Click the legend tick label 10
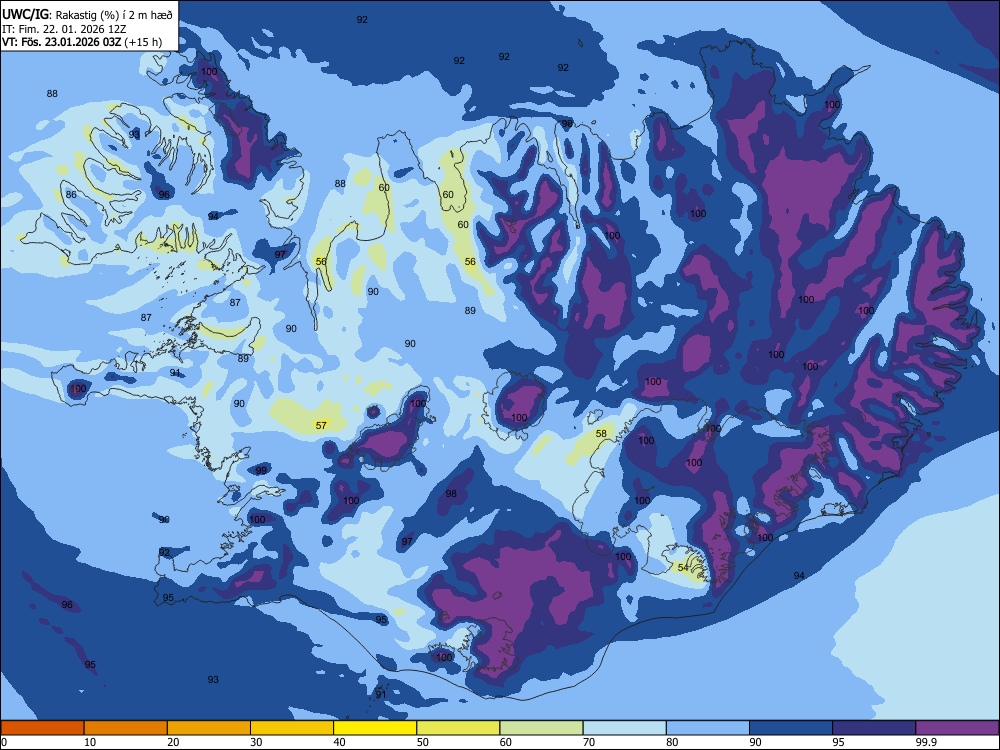This screenshot has height=750, width=1000. point(90,742)
